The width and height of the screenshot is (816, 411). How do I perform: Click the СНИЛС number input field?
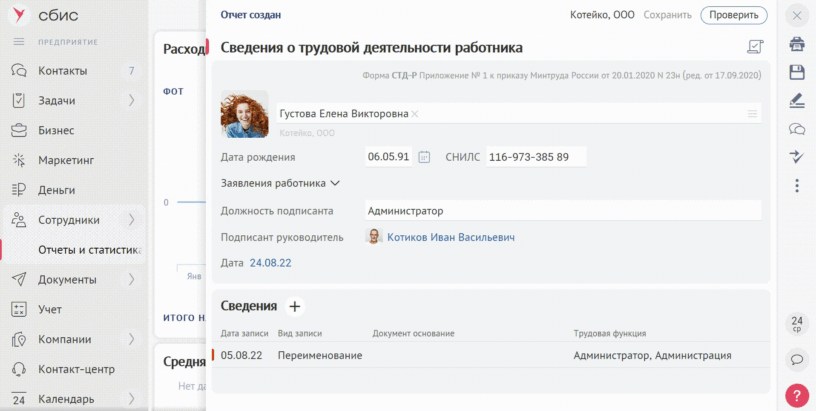coord(535,157)
